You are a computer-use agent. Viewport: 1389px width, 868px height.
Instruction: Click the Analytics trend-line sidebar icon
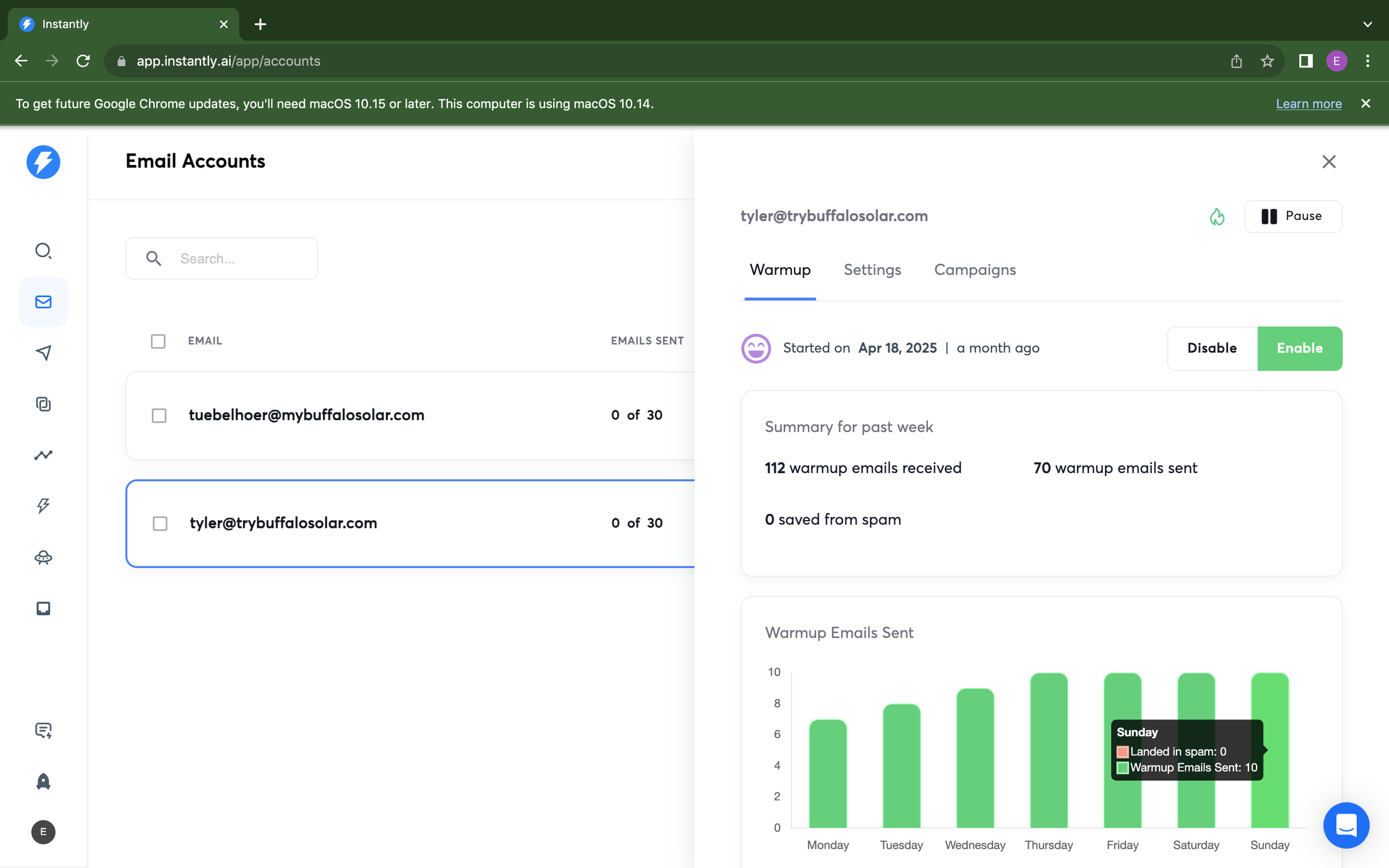43,455
